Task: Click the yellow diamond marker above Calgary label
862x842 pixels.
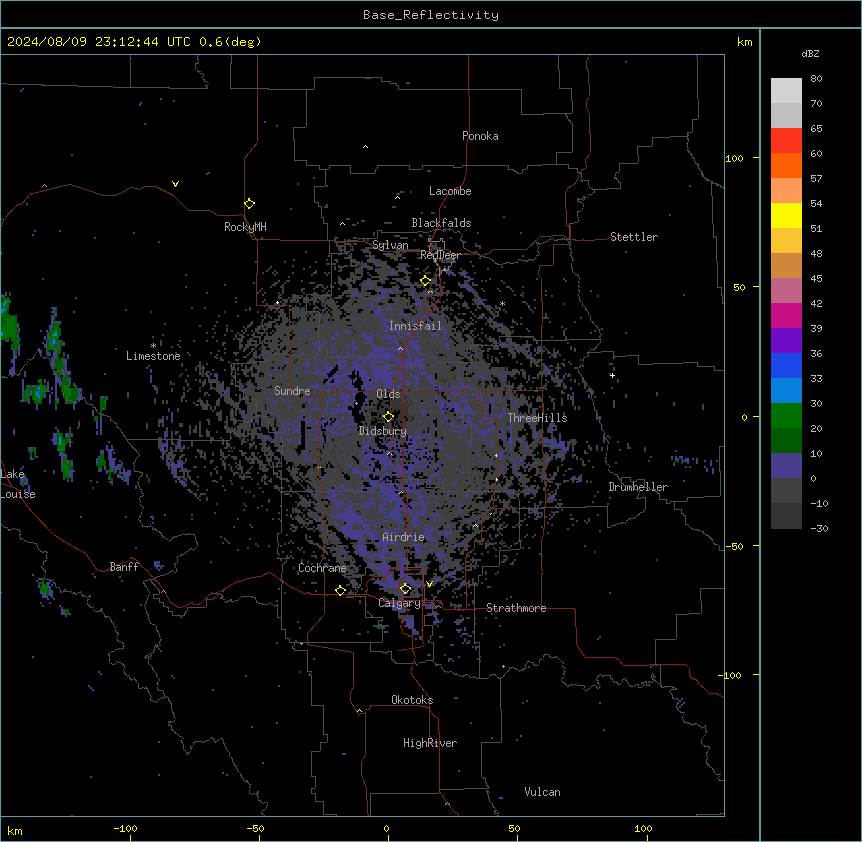Action: pos(405,589)
